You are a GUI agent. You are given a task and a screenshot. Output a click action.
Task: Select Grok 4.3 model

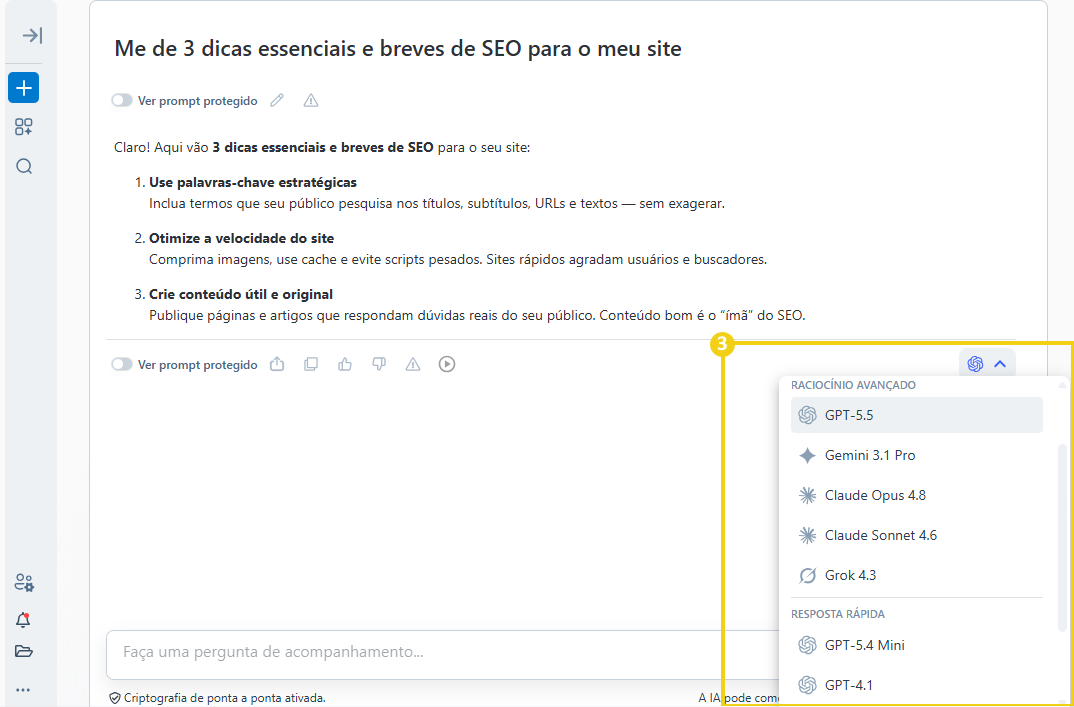916,575
